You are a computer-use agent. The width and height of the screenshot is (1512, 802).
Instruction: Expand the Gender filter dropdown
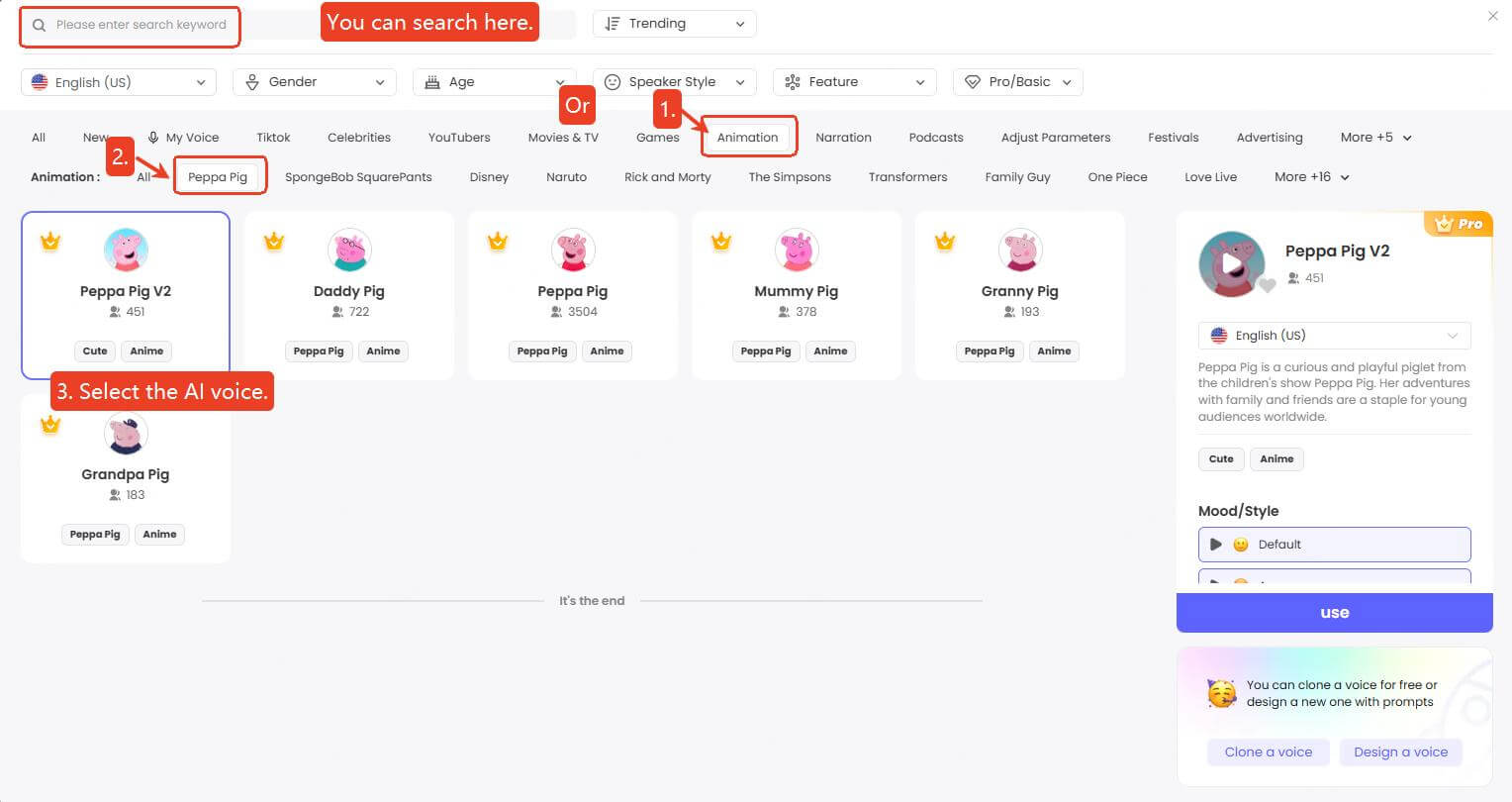tap(314, 82)
